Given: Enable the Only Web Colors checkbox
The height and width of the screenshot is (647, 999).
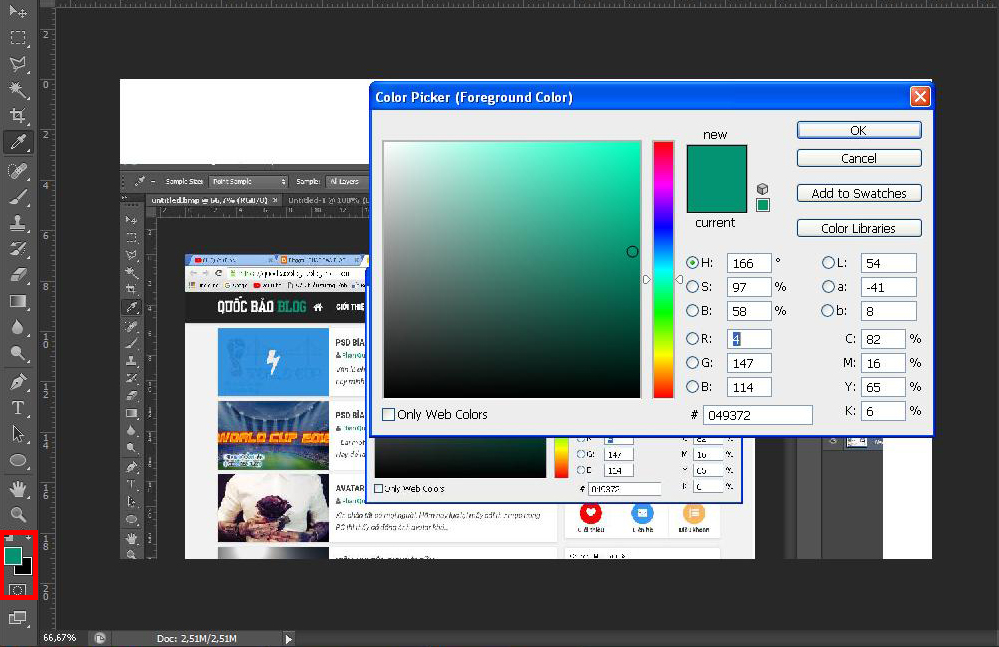Looking at the screenshot, I should pyautogui.click(x=389, y=414).
